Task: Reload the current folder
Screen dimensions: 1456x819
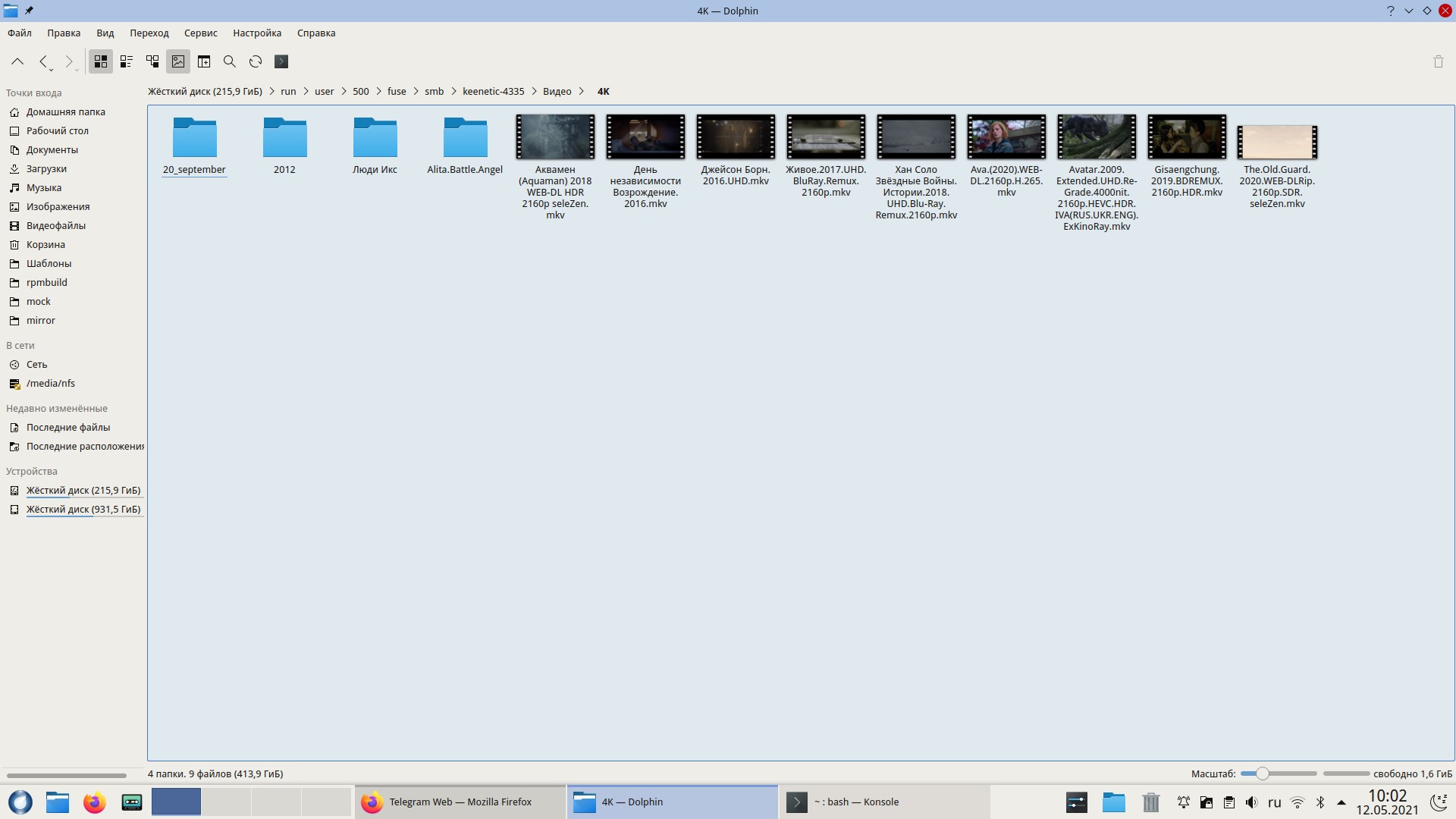Action: [x=256, y=61]
